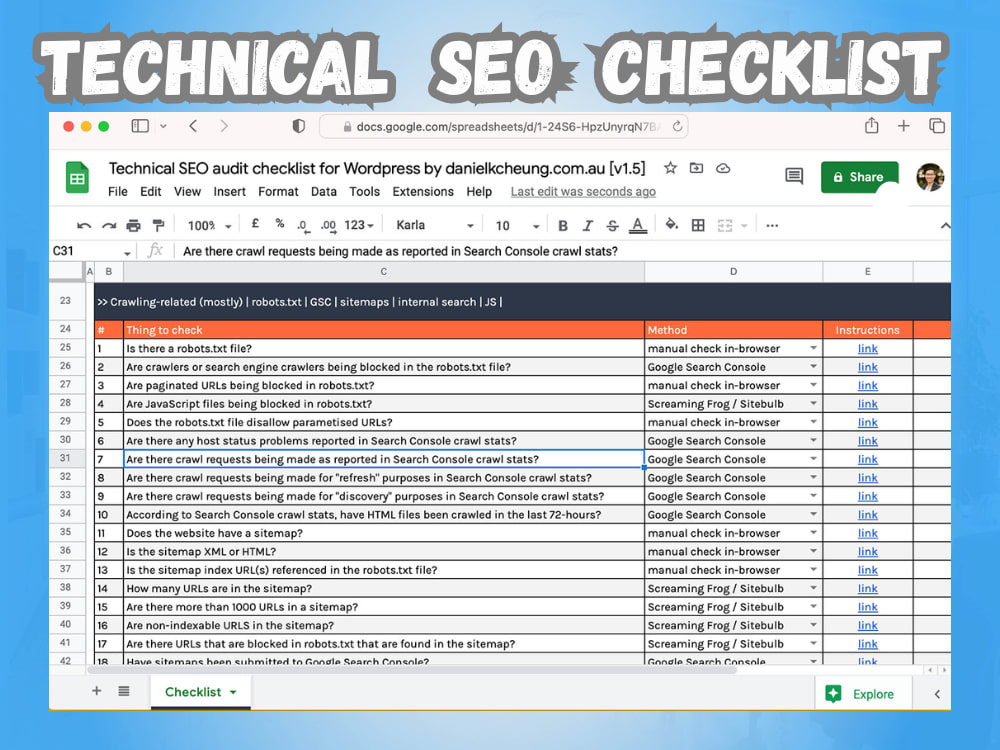Open the Checklist tab dropdown arrow
This screenshot has height=750, width=1000.
[x=233, y=693]
